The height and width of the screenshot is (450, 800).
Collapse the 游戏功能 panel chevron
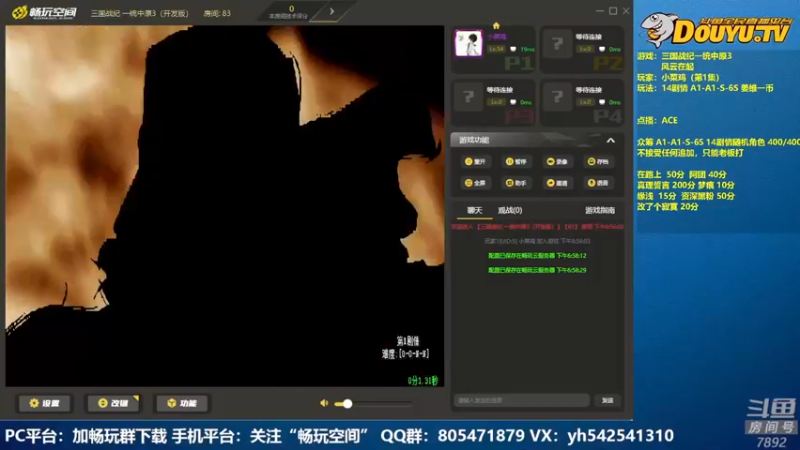point(610,140)
